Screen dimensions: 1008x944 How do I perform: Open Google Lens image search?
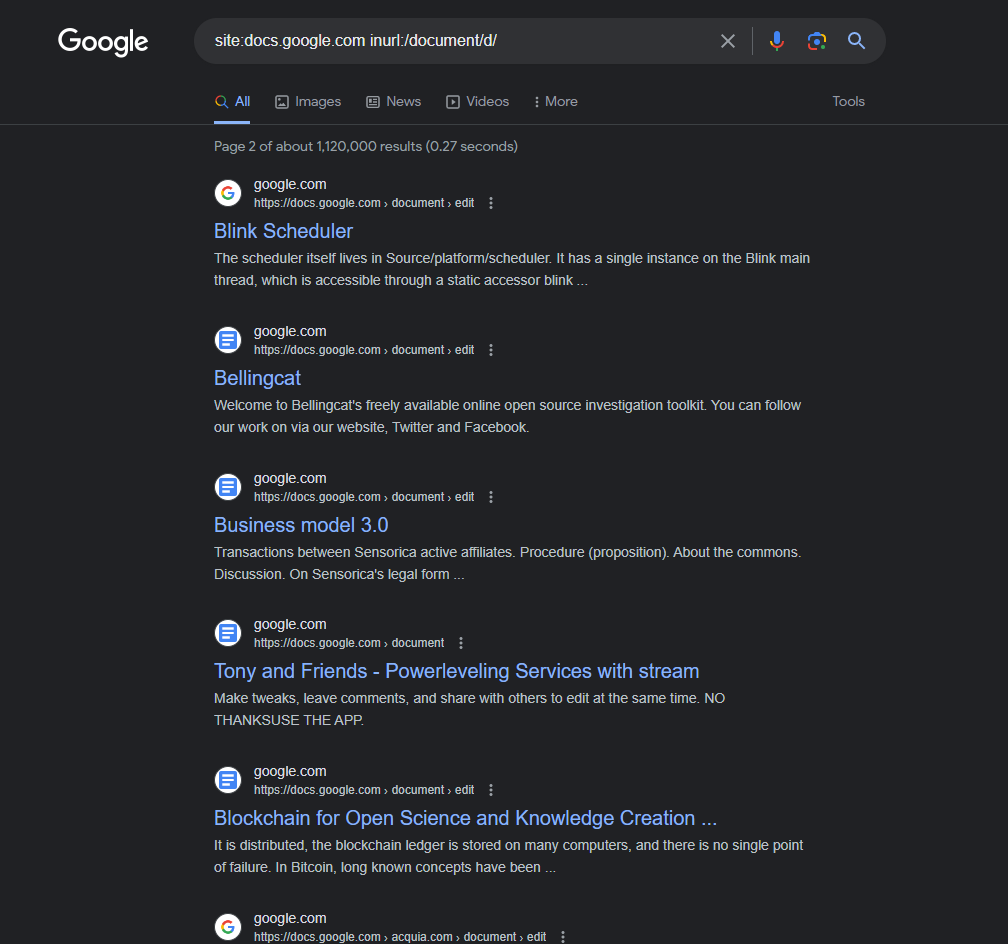[817, 41]
